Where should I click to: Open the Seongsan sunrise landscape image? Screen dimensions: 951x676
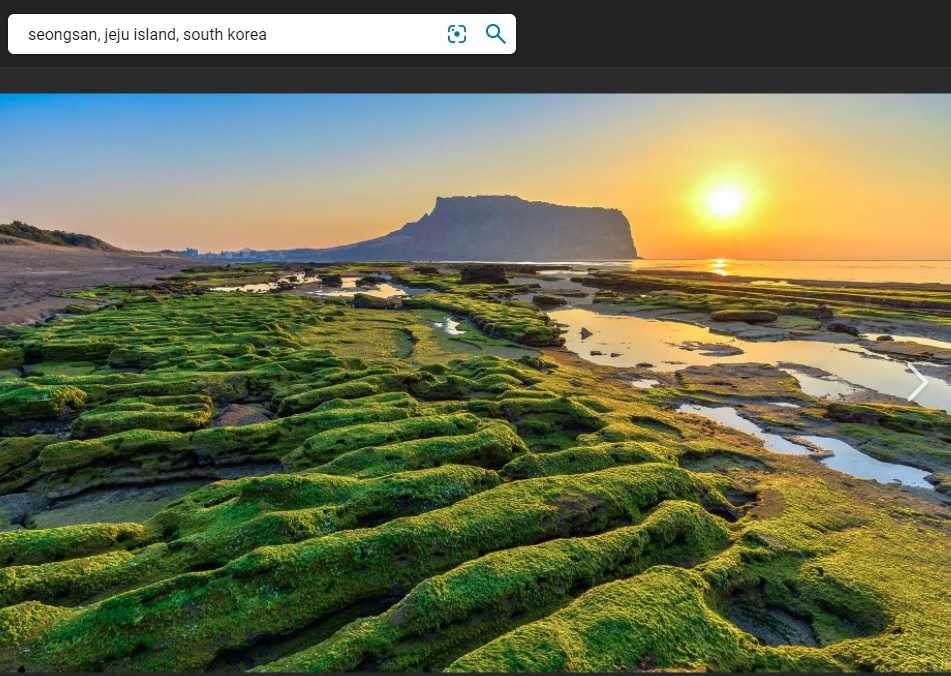pyautogui.click(x=476, y=383)
